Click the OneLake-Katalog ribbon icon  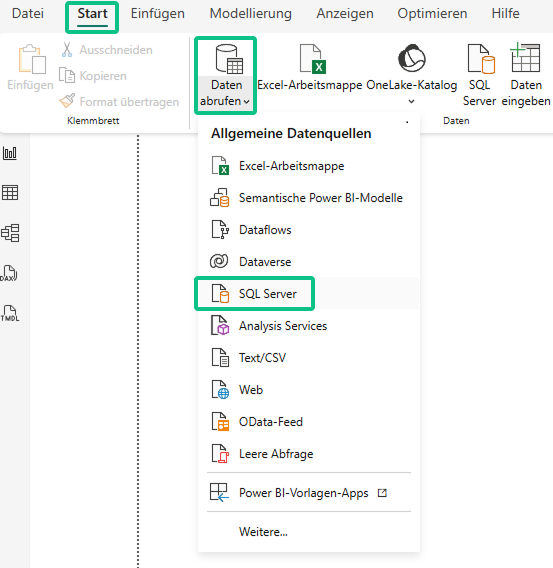(412, 58)
